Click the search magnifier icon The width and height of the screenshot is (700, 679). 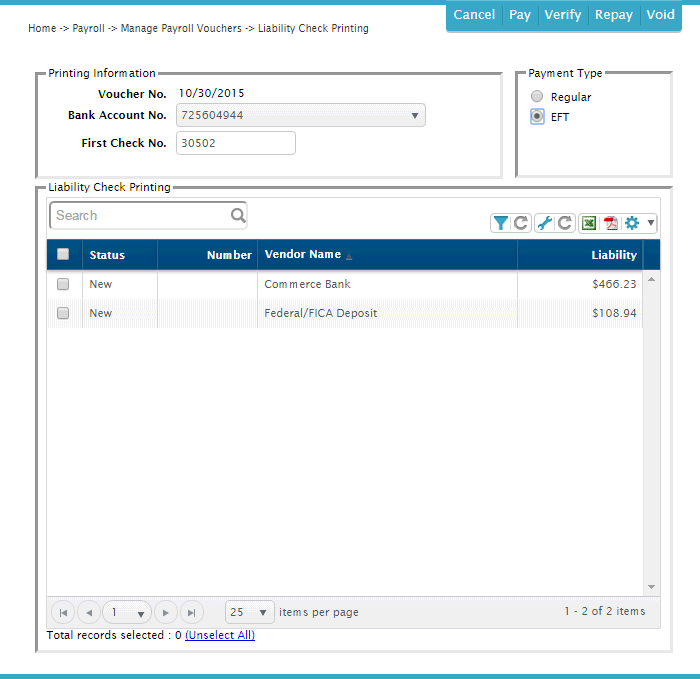[x=238, y=215]
